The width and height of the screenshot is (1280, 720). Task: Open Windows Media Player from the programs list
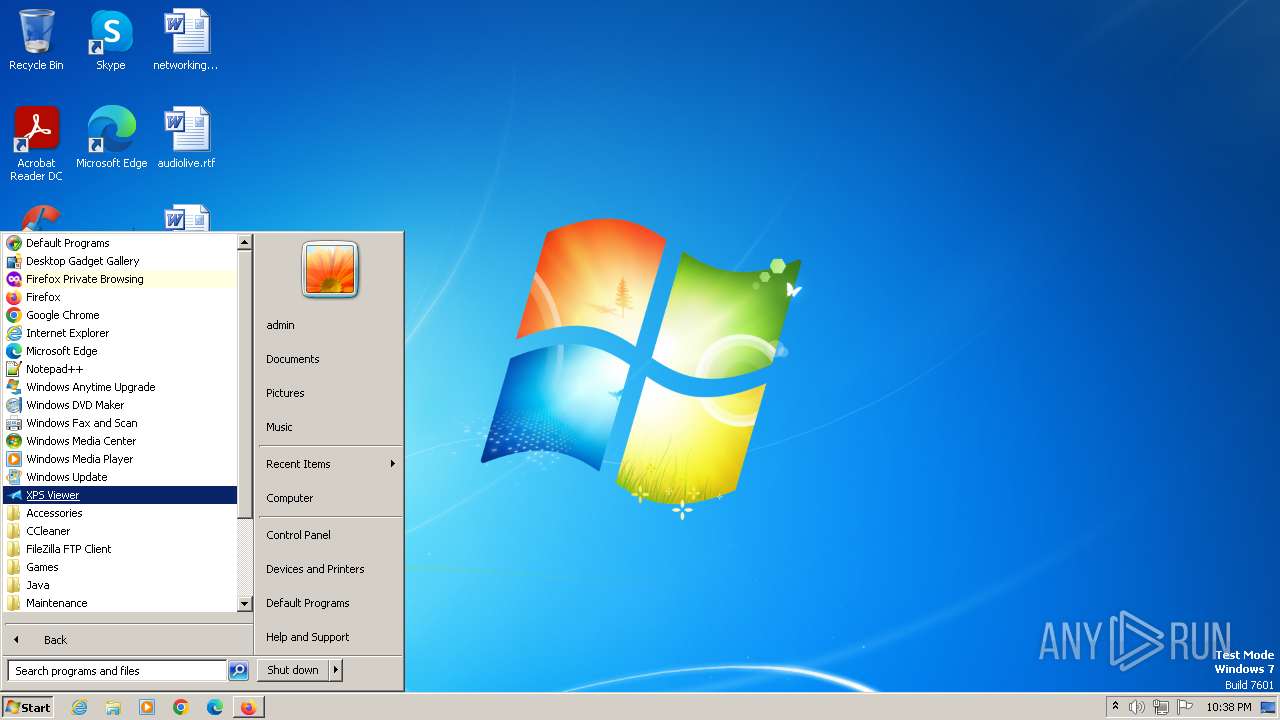coord(120,459)
